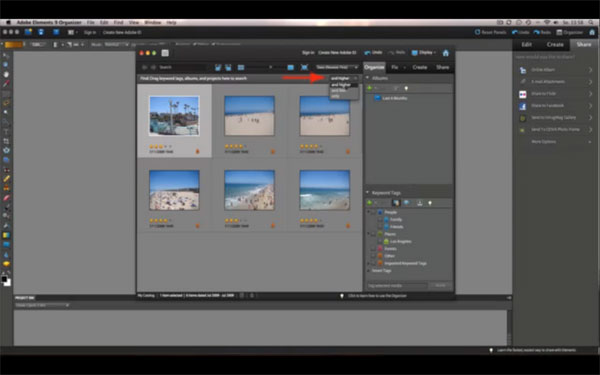This screenshot has height=375, width=600.
Task: Open the Apple menu
Action: 8,23
